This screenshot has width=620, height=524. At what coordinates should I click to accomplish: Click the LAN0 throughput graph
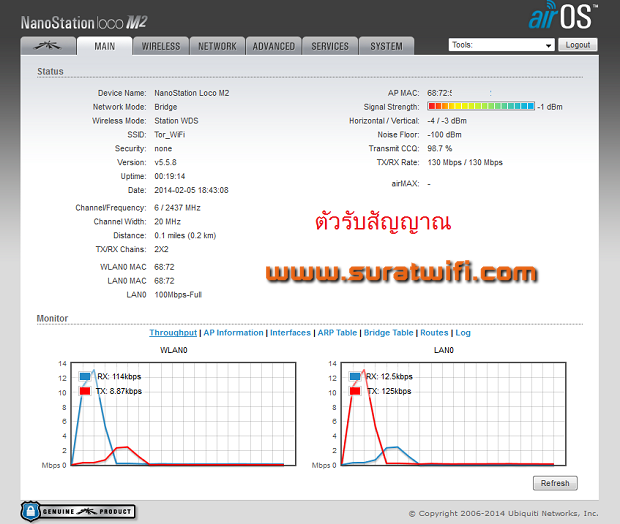454,414
